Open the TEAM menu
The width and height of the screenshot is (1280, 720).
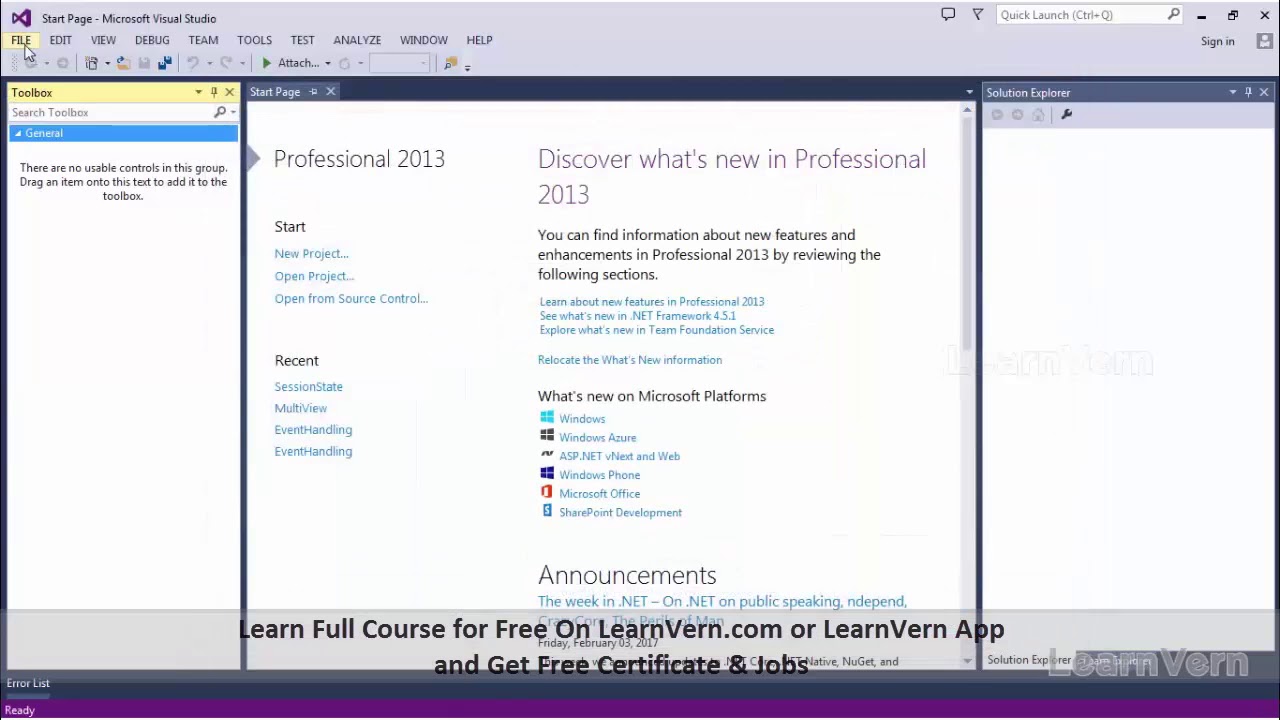coord(203,40)
